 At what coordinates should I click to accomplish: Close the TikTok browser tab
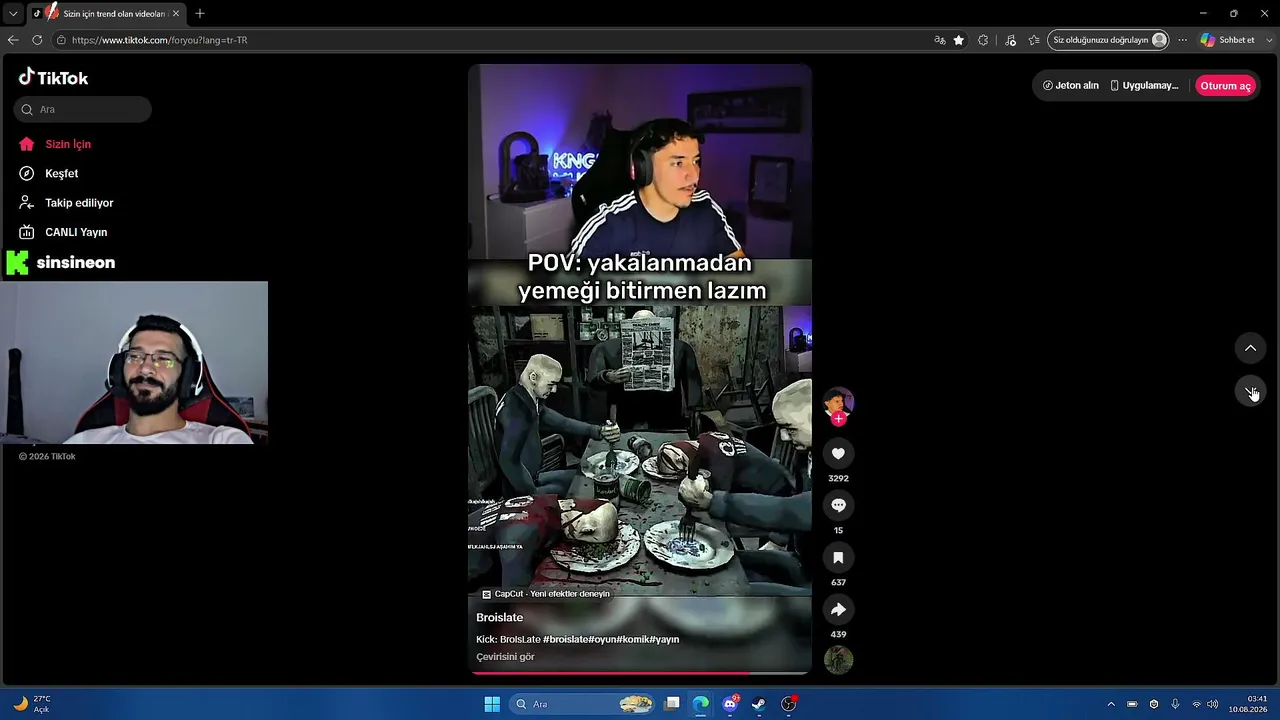pyautogui.click(x=175, y=14)
